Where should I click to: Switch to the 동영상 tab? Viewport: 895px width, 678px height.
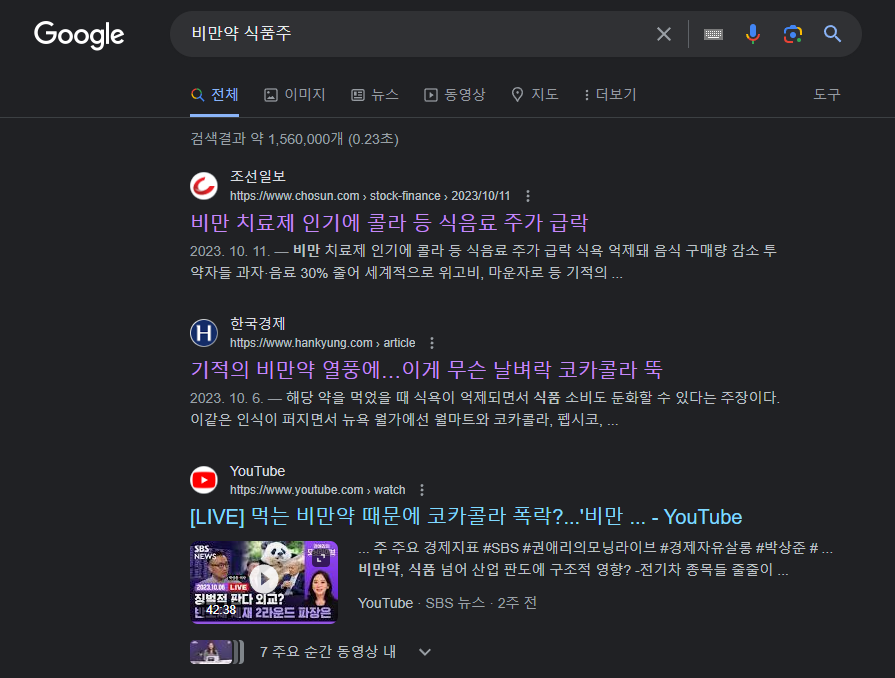[454, 95]
